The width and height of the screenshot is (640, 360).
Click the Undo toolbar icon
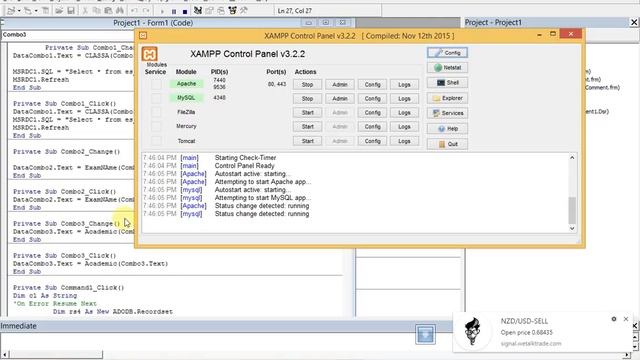[x=134, y=11]
